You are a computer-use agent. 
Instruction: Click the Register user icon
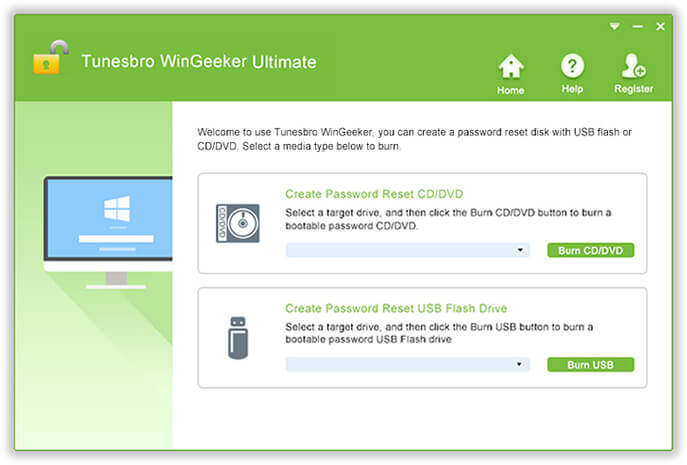633,66
